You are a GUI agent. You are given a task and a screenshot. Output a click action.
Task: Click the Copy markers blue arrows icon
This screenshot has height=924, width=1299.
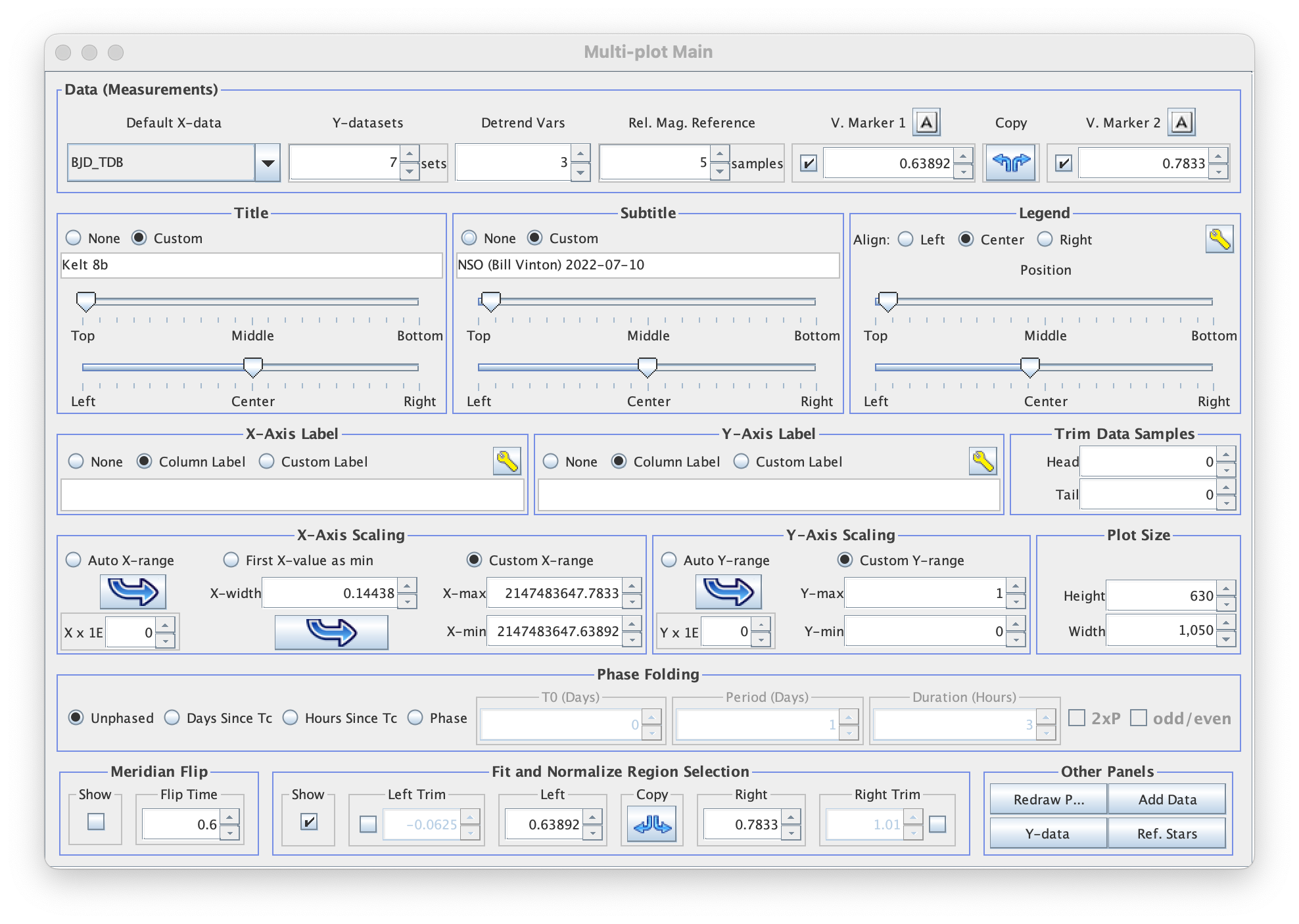[x=1010, y=163]
